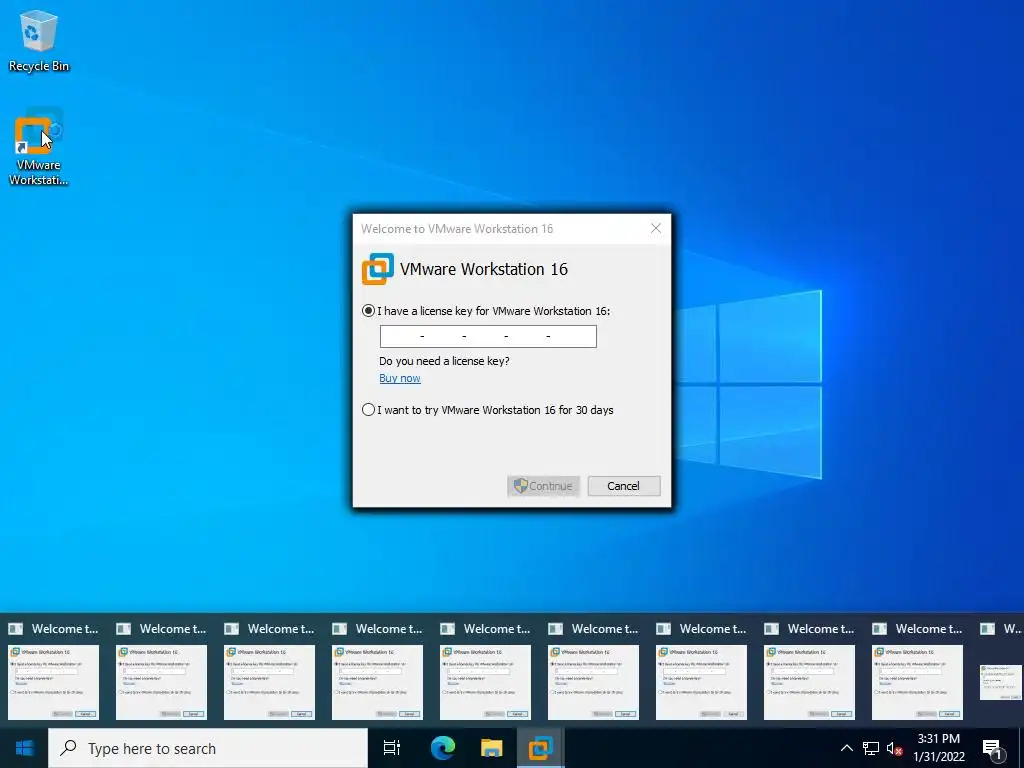Click 'Do you need a license key?' text
This screenshot has width=1024, height=768.
[x=444, y=361]
